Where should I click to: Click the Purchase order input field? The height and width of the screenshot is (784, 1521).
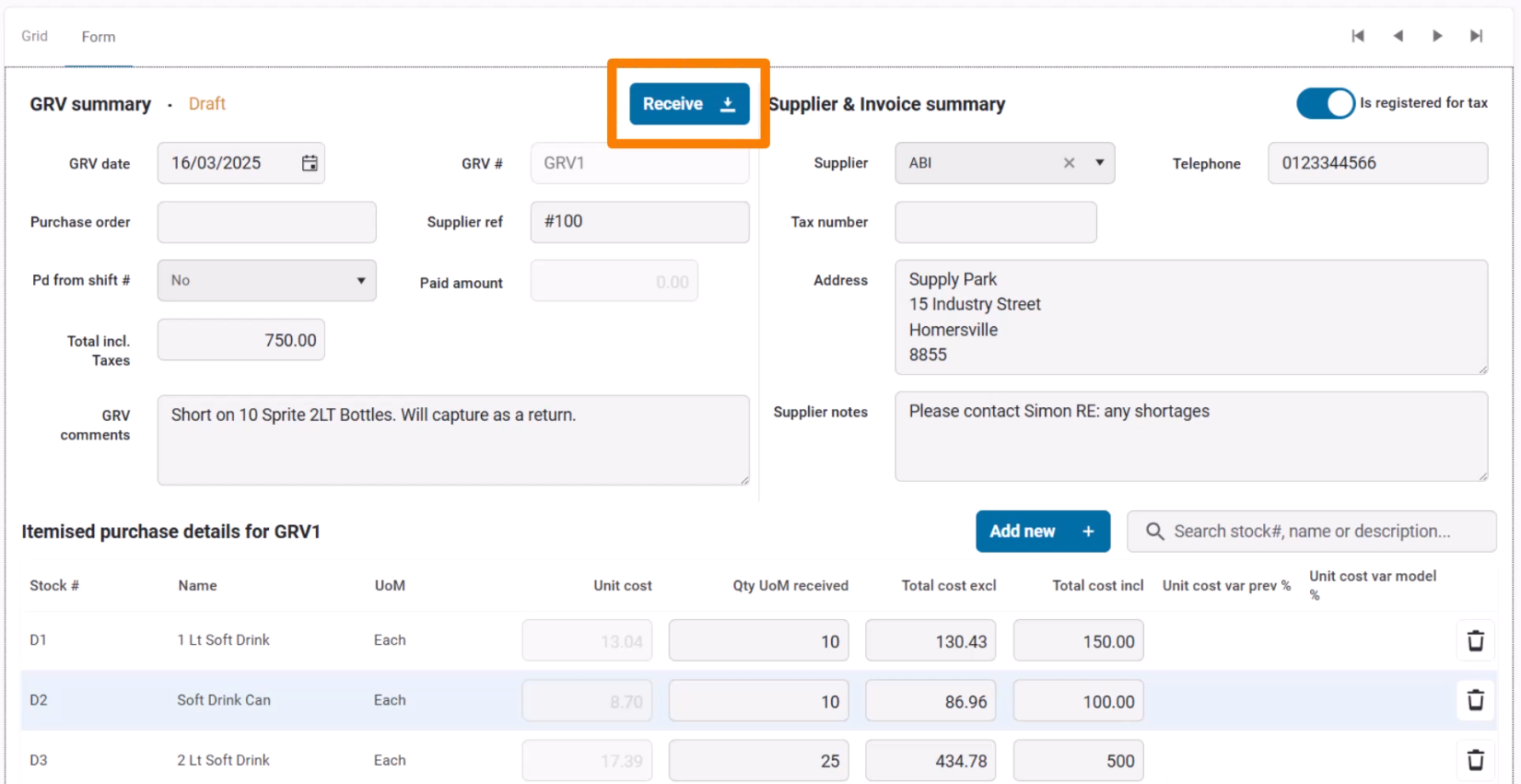[x=267, y=222]
